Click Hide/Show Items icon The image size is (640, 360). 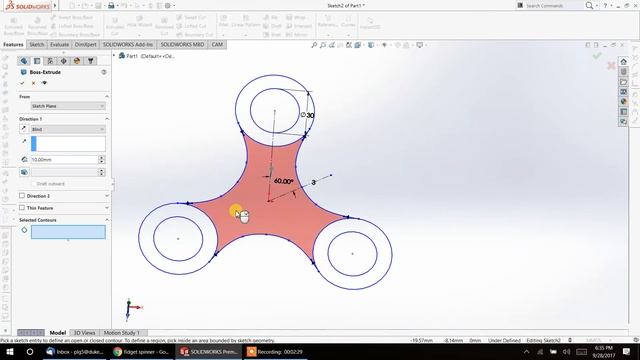coord(384,45)
